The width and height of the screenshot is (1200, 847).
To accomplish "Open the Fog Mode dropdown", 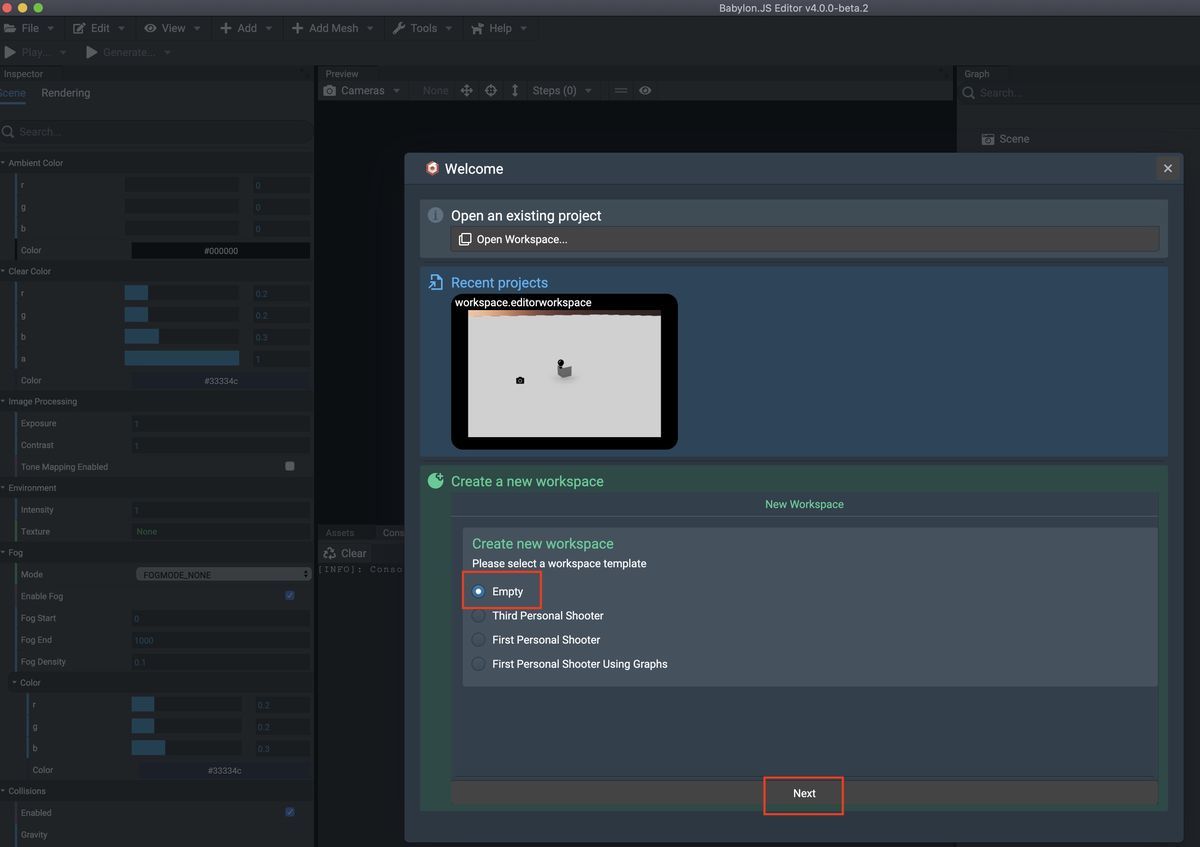I will pos(222,573).
